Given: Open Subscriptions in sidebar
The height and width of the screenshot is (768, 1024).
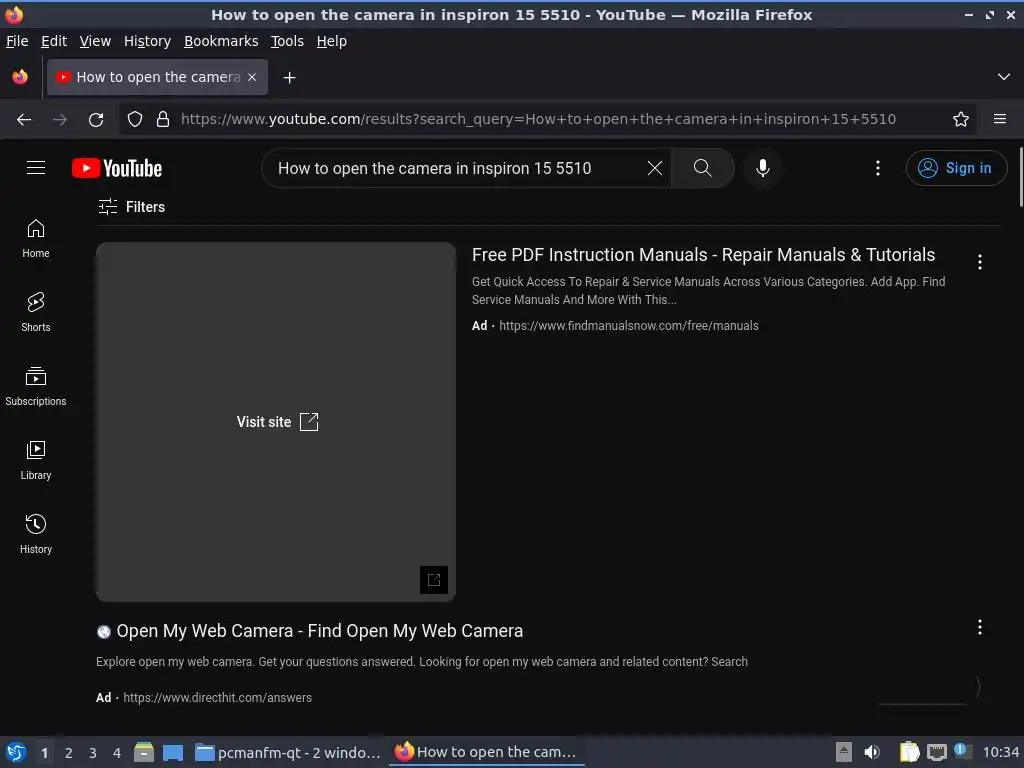Looking at the screenshot, I should pyautogui.click(x=36, y=387).
